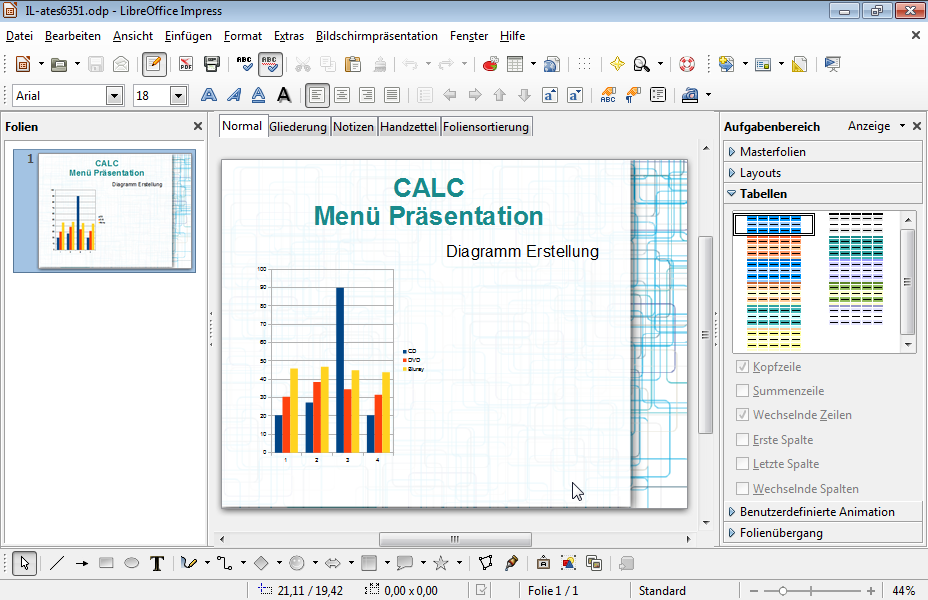
Task: Click the 44% zoom level in status bar
Action: click(x=904, y=591)
